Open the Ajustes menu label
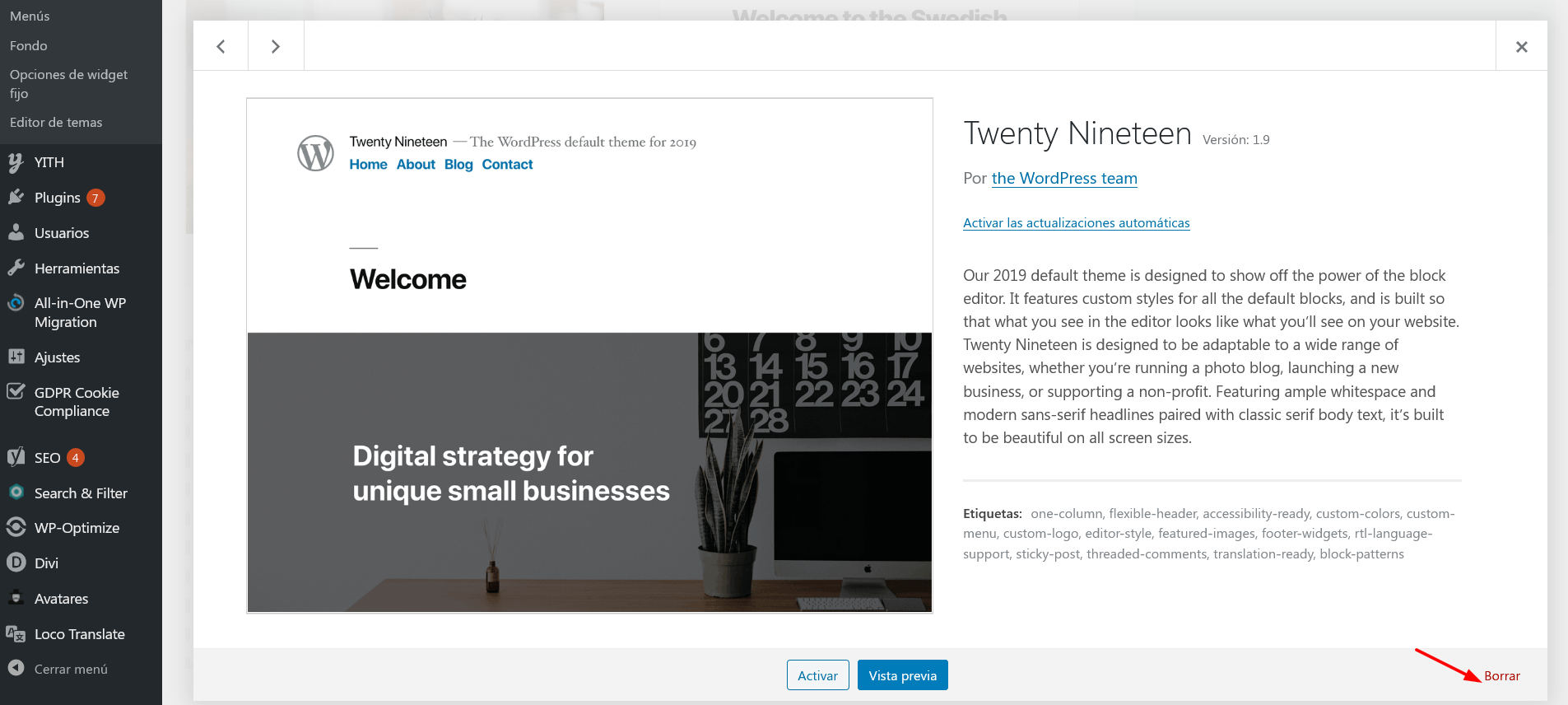Viewport: 1568px width, 705px height. pyautogui.click(x=57, y=357)
